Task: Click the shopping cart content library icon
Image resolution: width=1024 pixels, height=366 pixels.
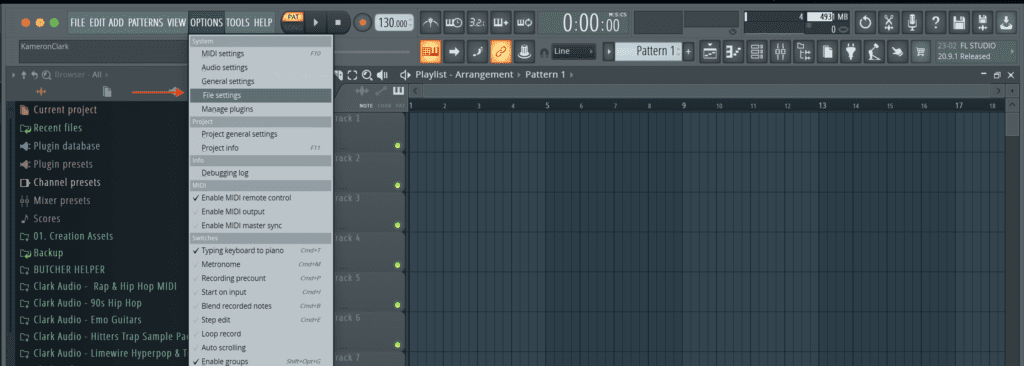Action: 921,51
